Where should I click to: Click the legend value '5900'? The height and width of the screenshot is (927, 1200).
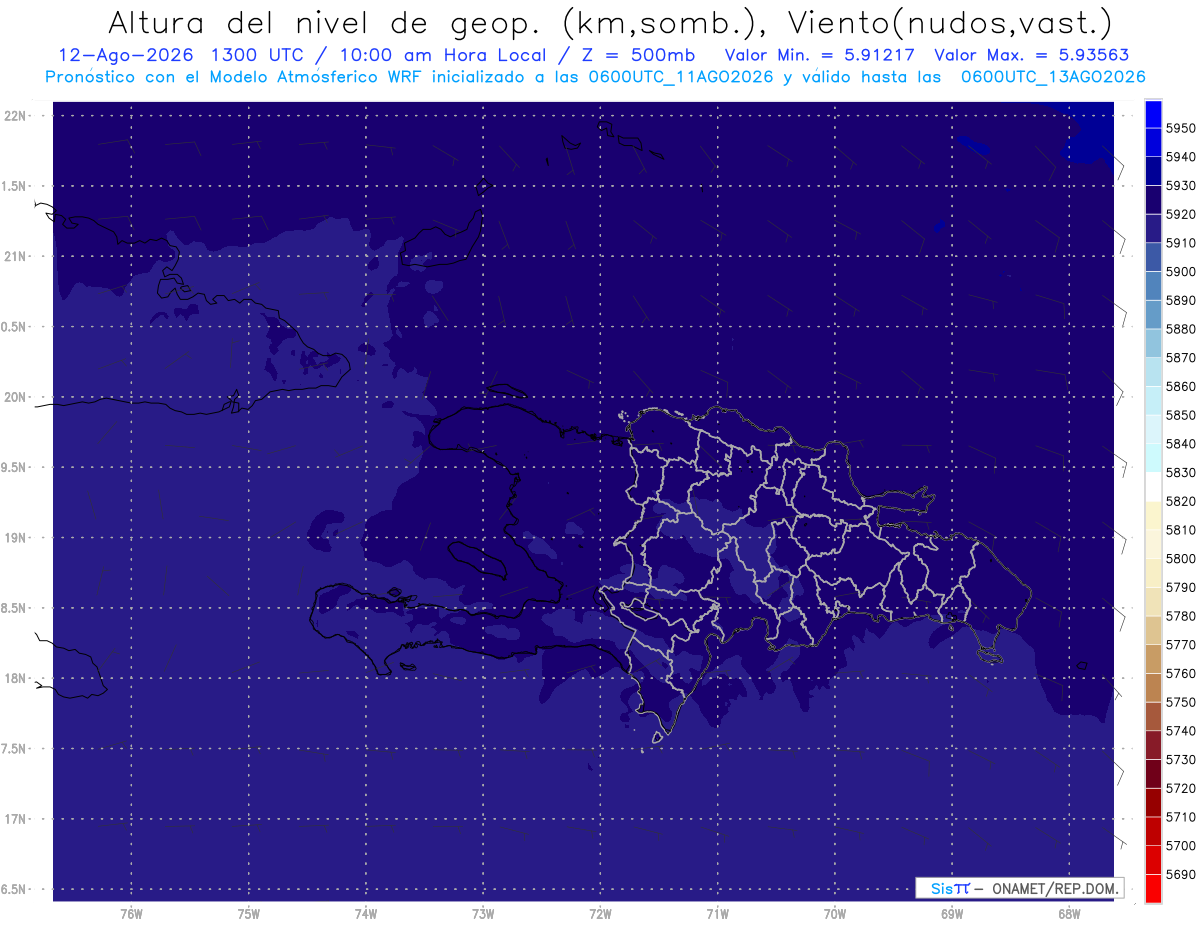click(x=1181, y=271)
